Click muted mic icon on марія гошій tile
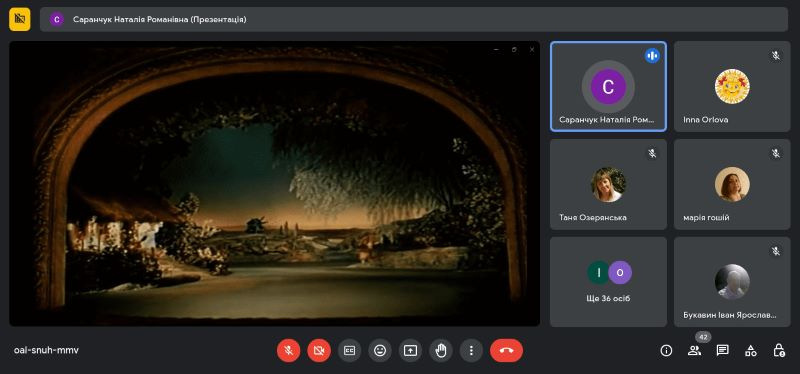Image resolution: width=800 pixels, height=374 pixels. pos(776,153)
